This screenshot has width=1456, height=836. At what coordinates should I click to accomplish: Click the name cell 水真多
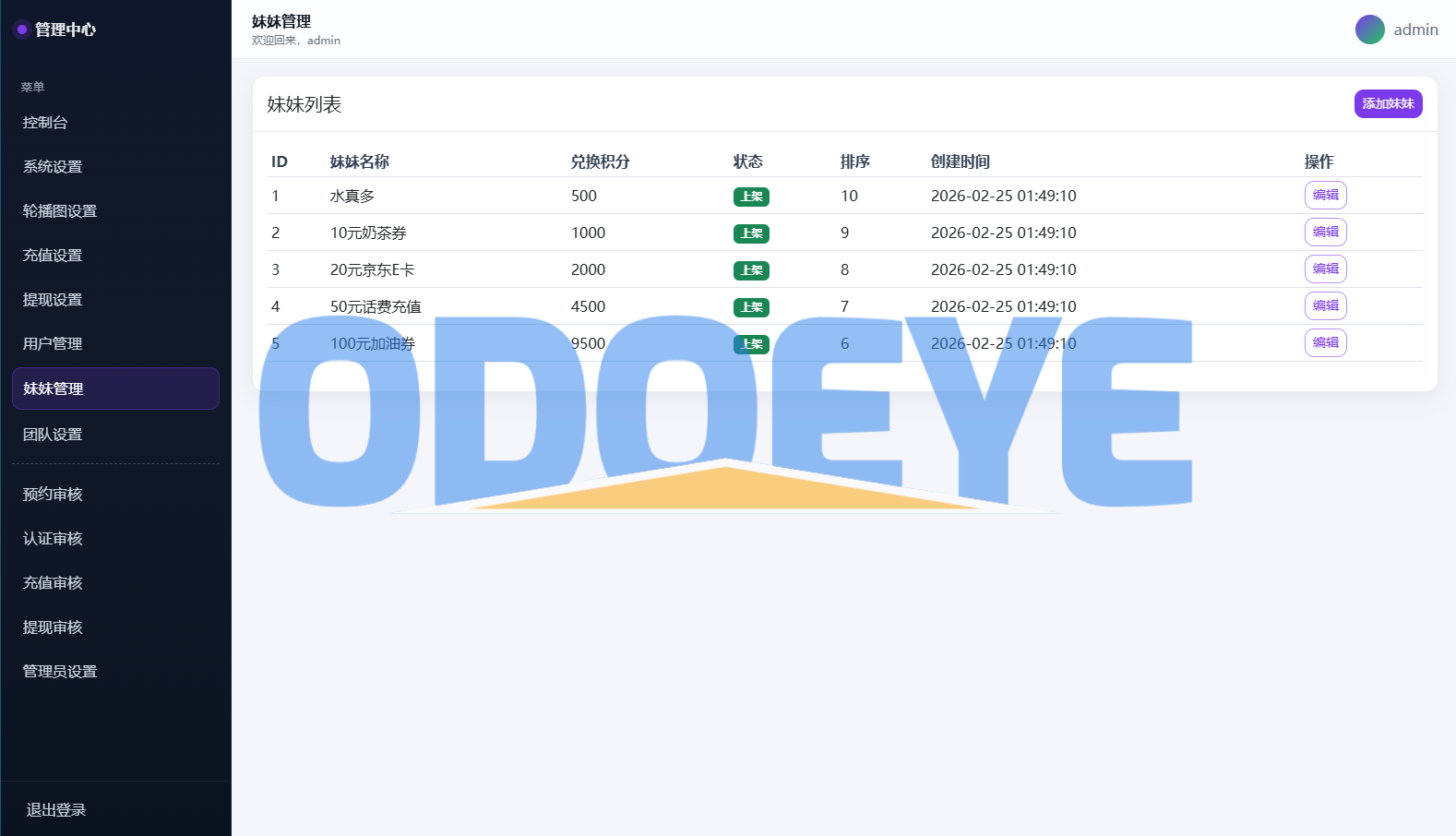coord(352,196)
